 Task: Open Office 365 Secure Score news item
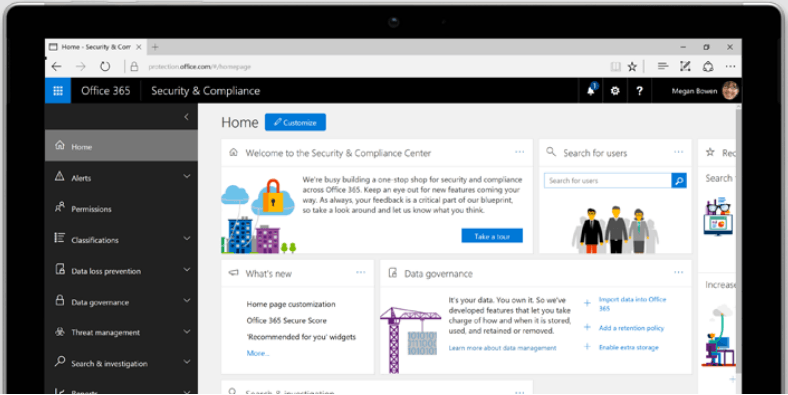[286, 321]
